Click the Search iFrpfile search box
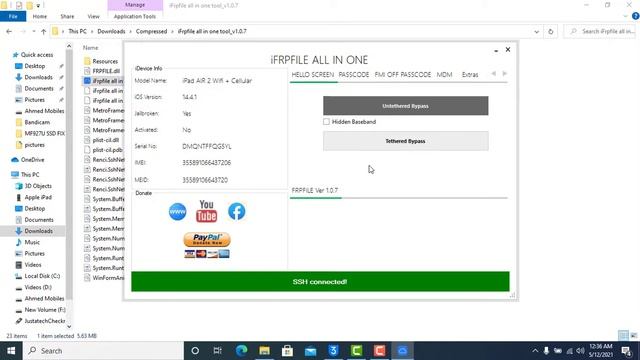Screen dimensions: 640x360 click(x=601, y=31)
